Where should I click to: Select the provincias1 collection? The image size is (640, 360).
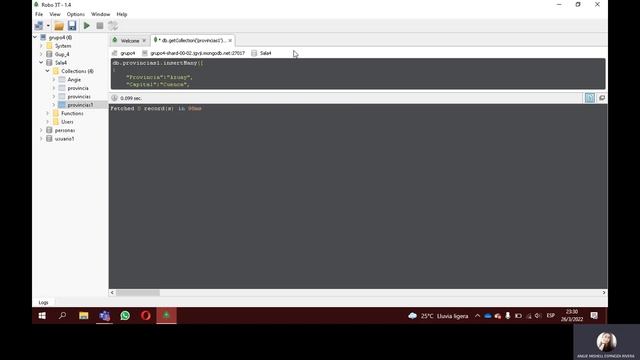80,105
